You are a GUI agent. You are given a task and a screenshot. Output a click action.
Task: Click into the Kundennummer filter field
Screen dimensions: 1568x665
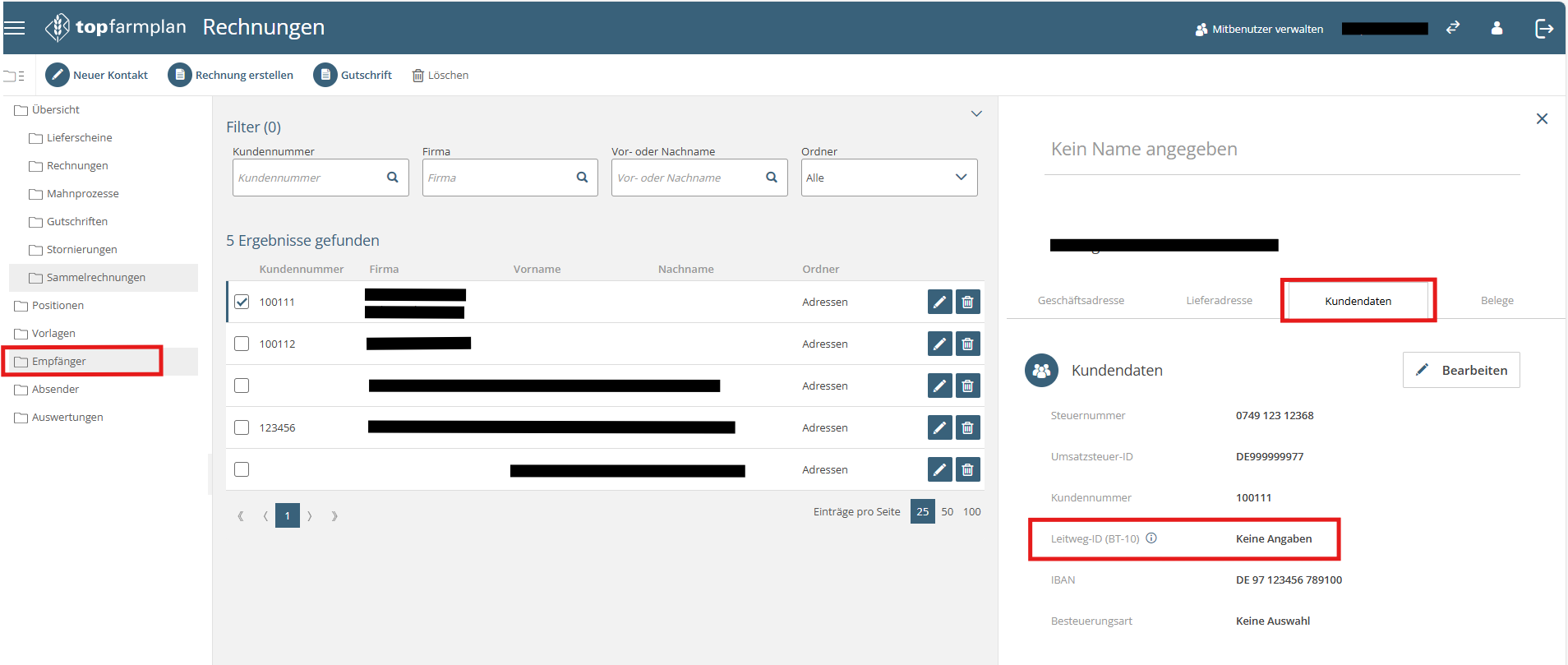(310, 178)
